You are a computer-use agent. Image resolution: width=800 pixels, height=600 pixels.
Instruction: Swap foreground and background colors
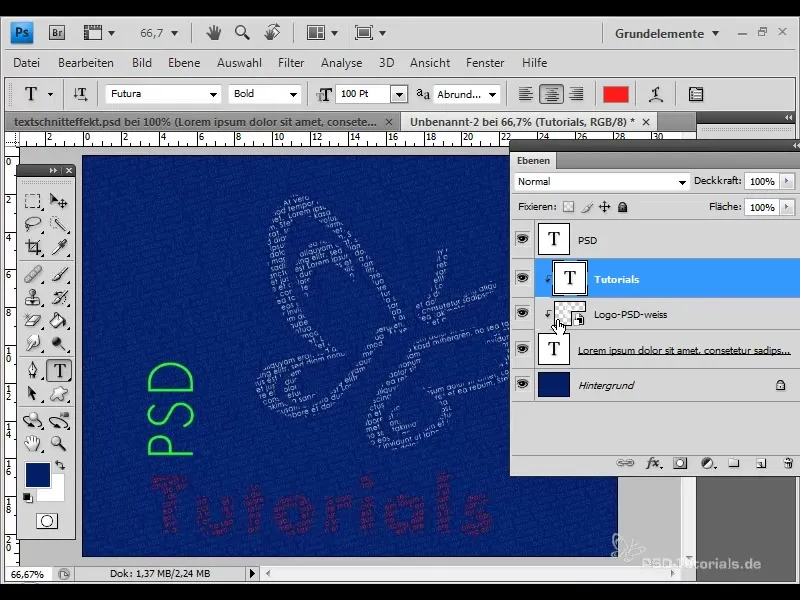(x=60, y=465)
